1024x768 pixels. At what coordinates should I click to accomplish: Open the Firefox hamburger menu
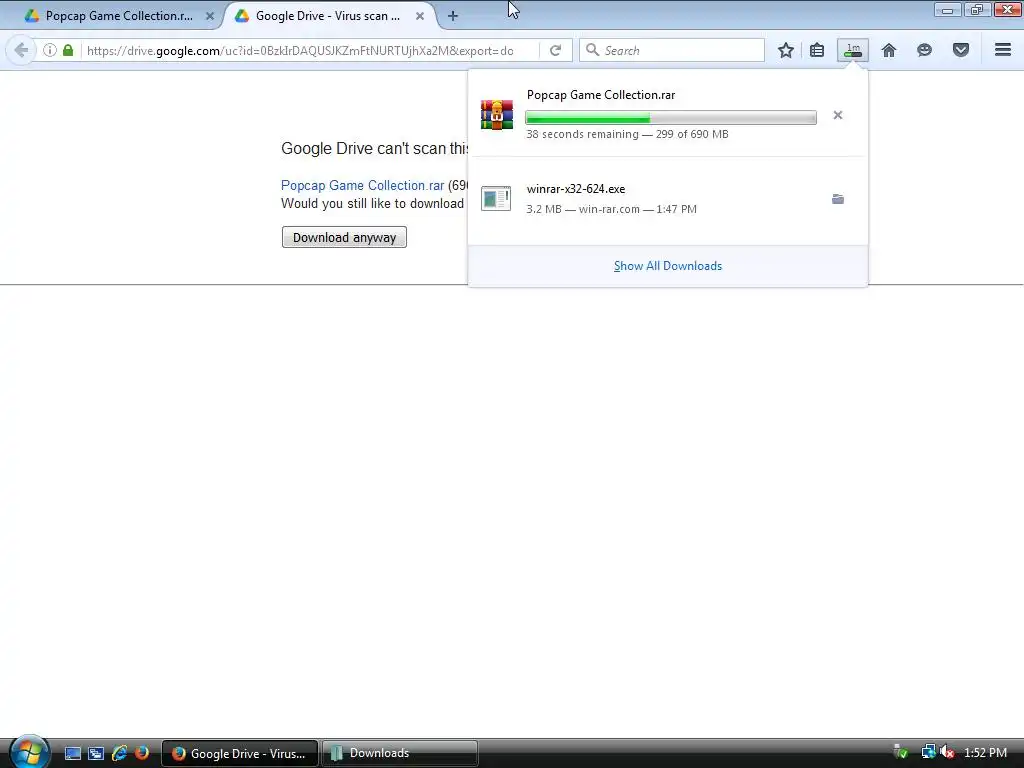click(1003, 50)
